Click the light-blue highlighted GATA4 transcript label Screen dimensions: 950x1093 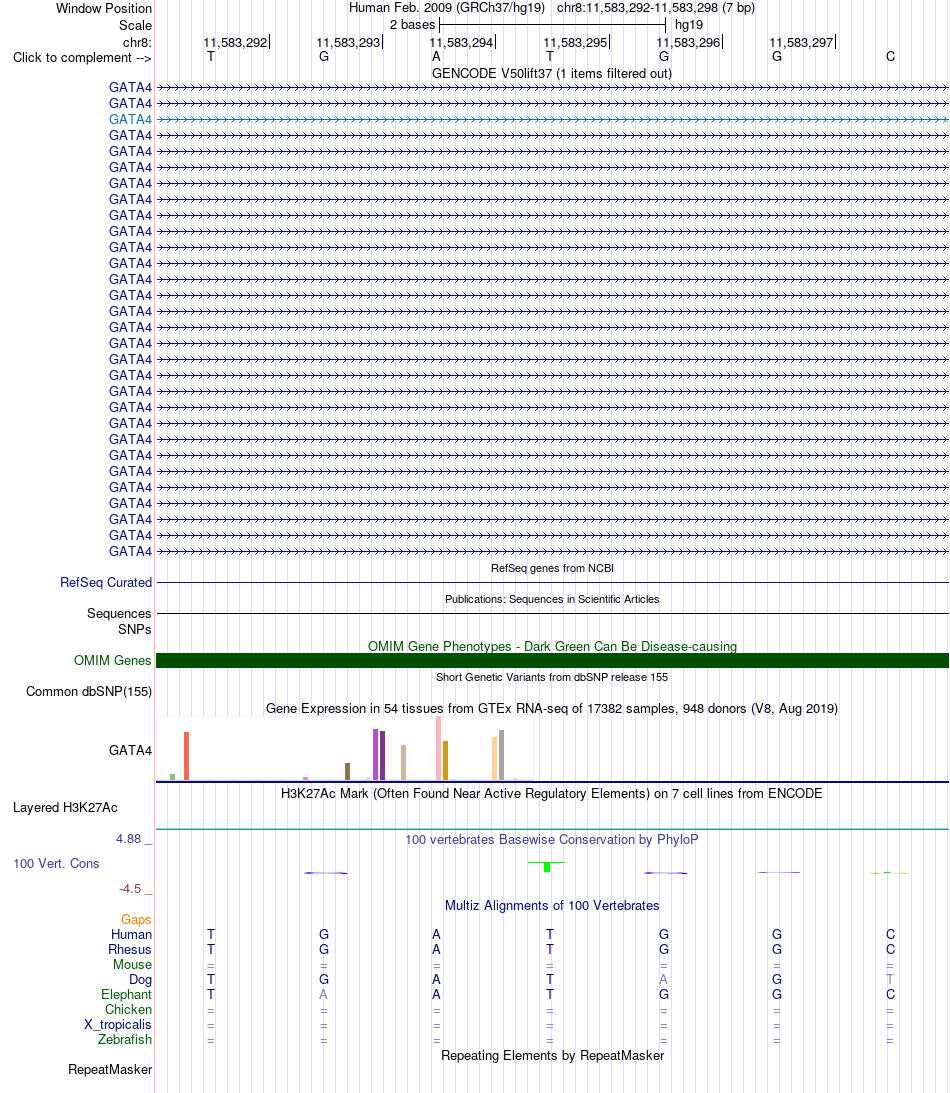point(130,119)
